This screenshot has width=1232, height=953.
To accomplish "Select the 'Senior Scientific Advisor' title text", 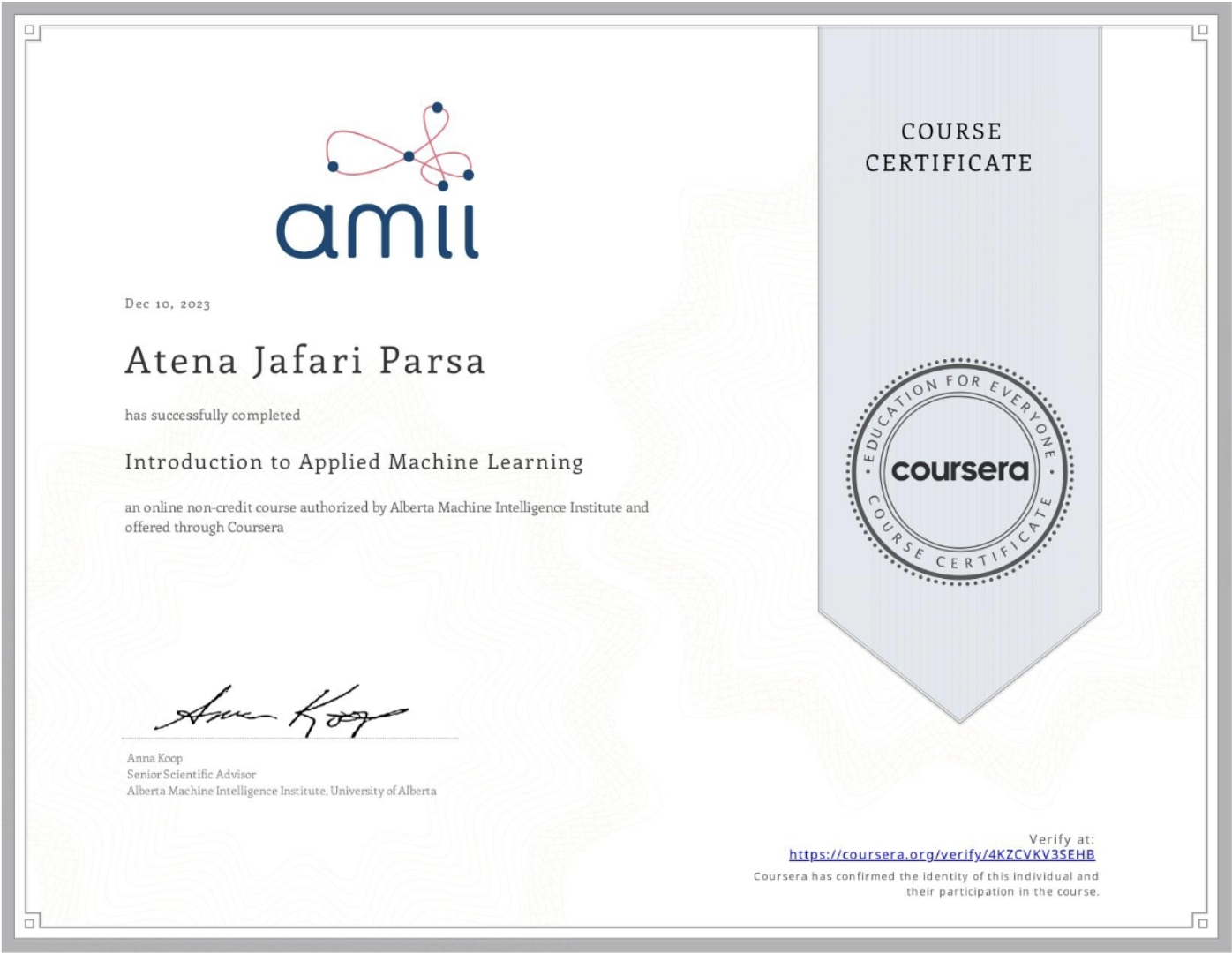I will (x=190, y=775).
